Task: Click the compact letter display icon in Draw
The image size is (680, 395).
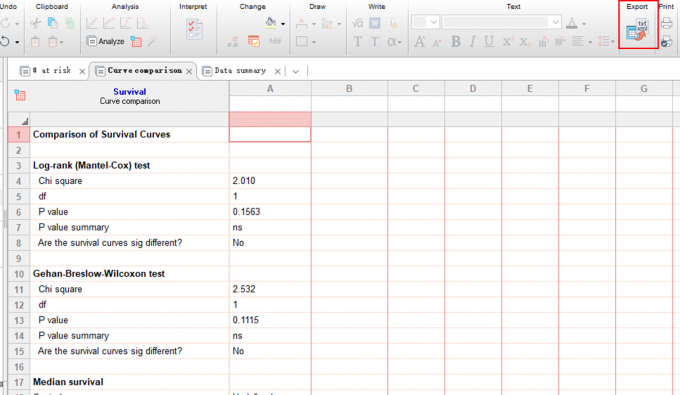Action: coord(327,23)
